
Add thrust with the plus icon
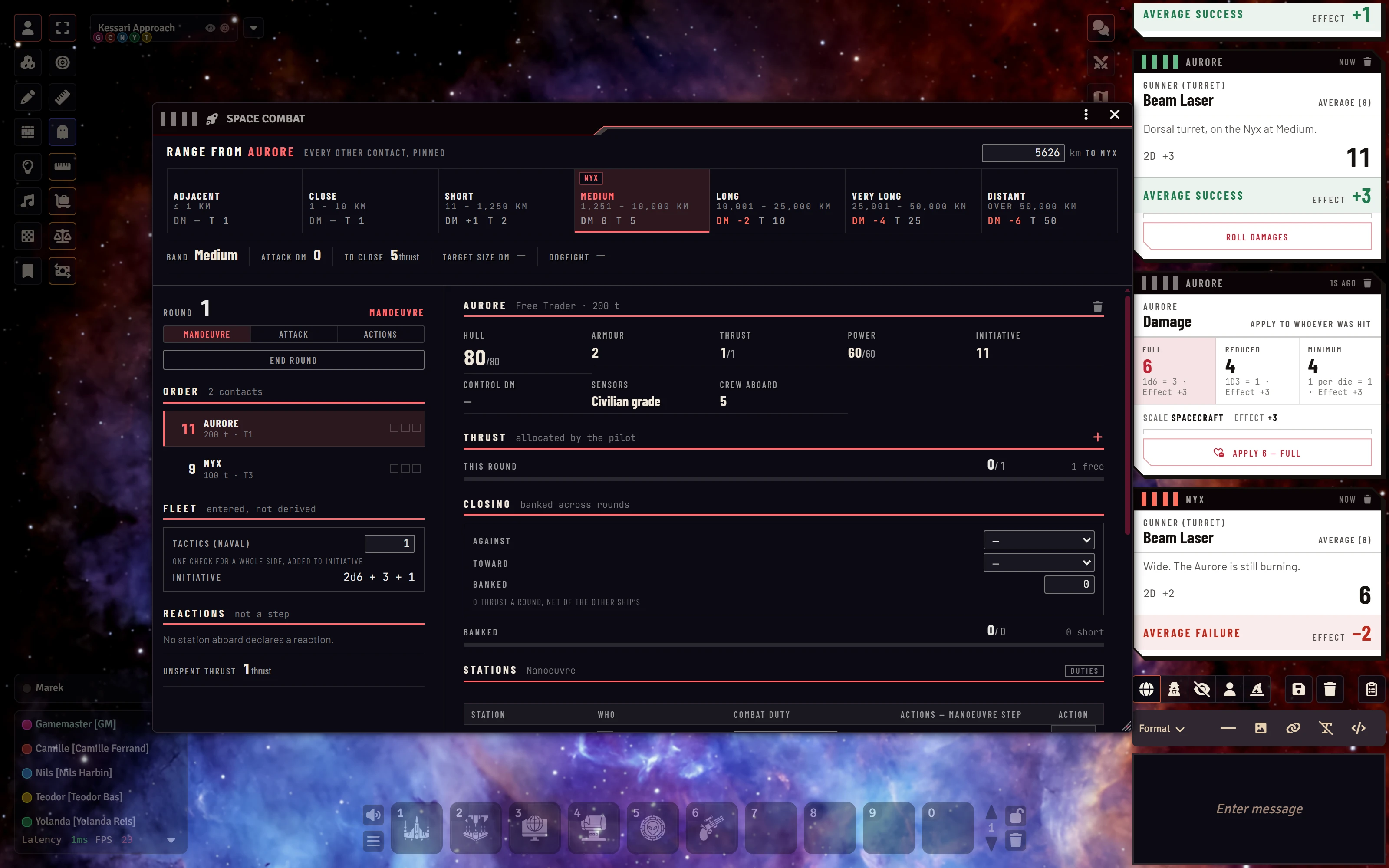point(1097,437)
